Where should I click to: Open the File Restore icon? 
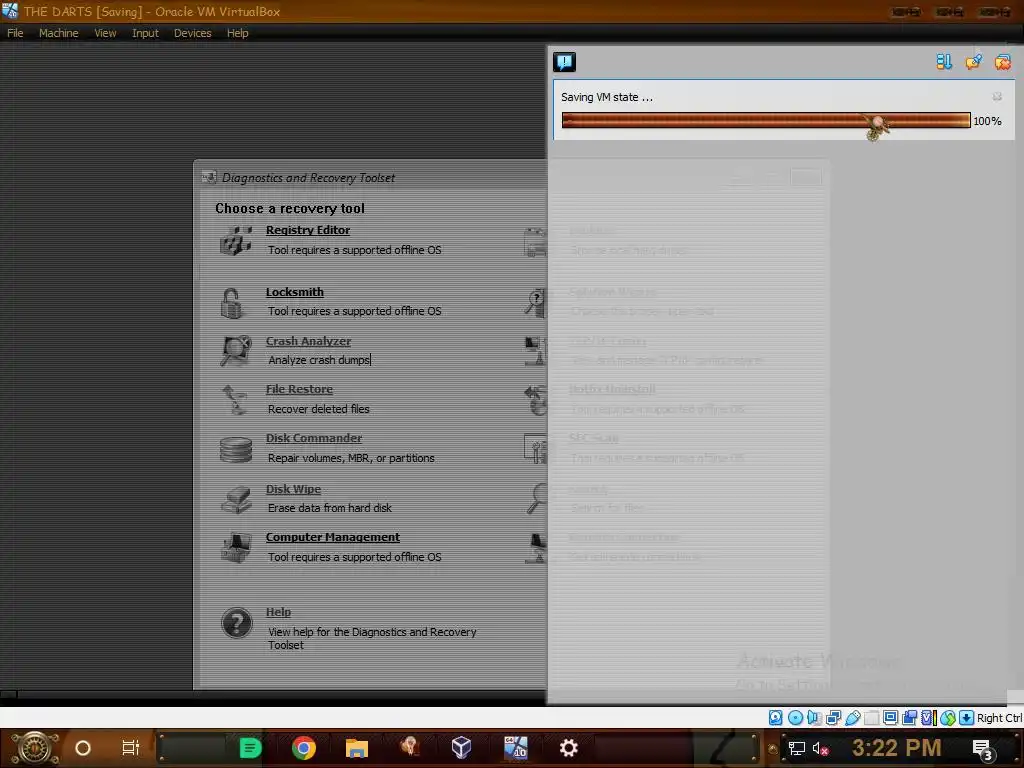tap(234, 399)
